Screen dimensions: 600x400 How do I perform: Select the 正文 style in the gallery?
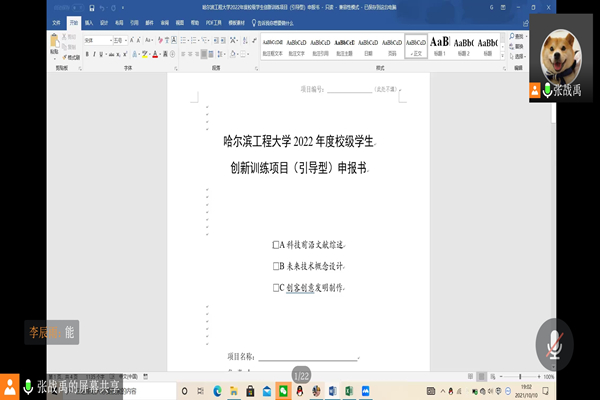(416, 47)
